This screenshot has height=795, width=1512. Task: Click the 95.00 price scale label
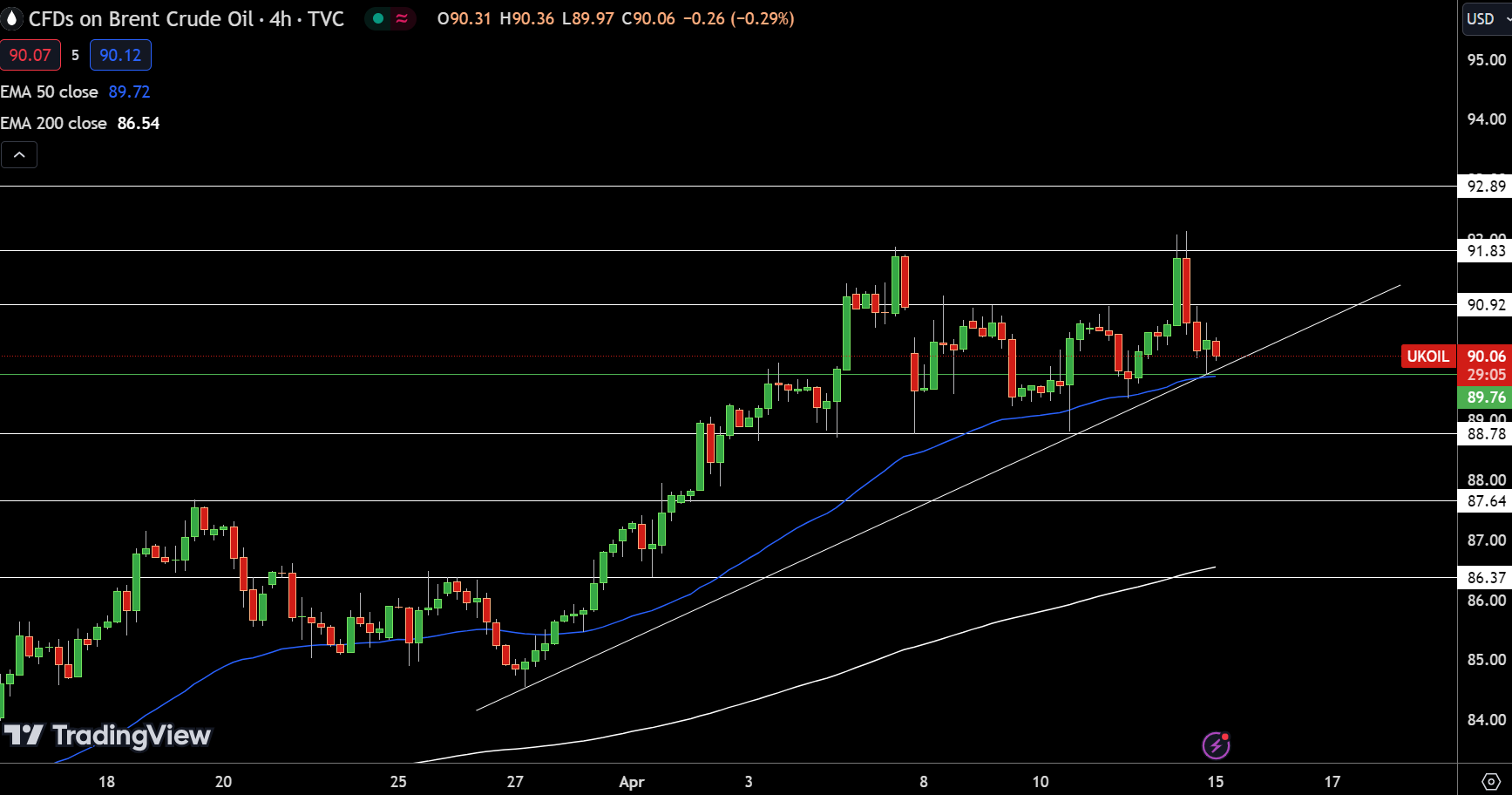[1486, 59]
